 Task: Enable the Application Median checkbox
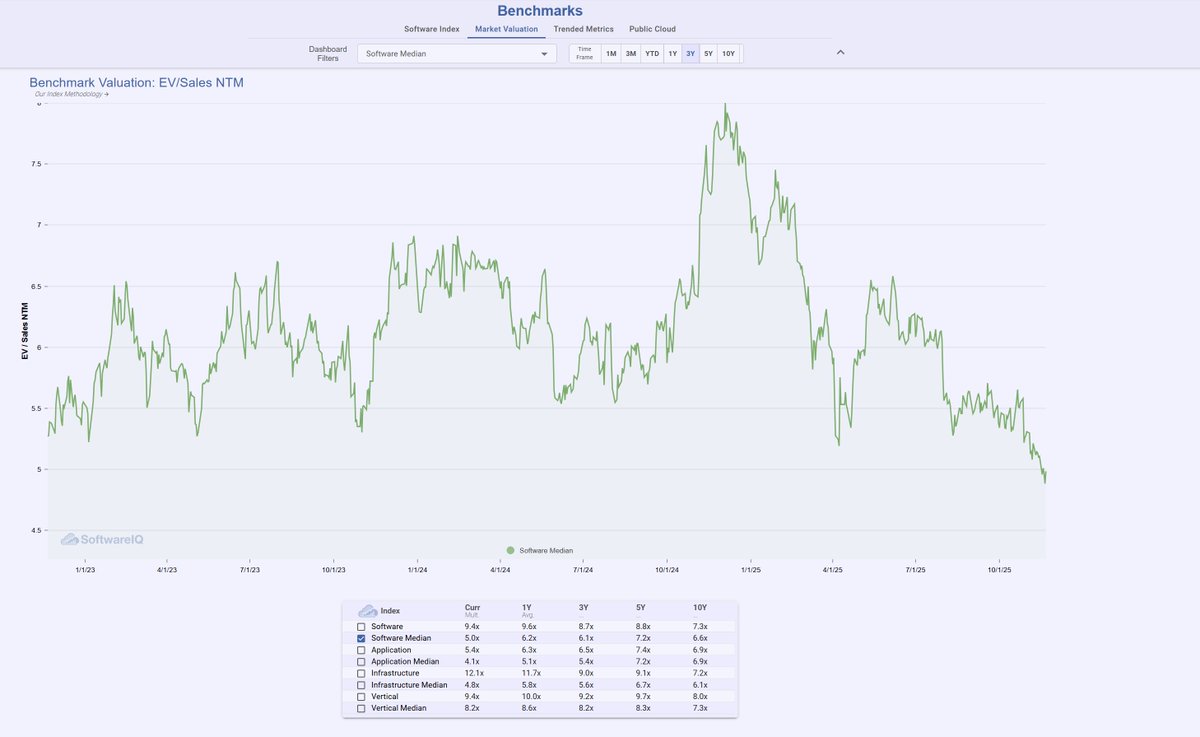(x=360, y=661)
